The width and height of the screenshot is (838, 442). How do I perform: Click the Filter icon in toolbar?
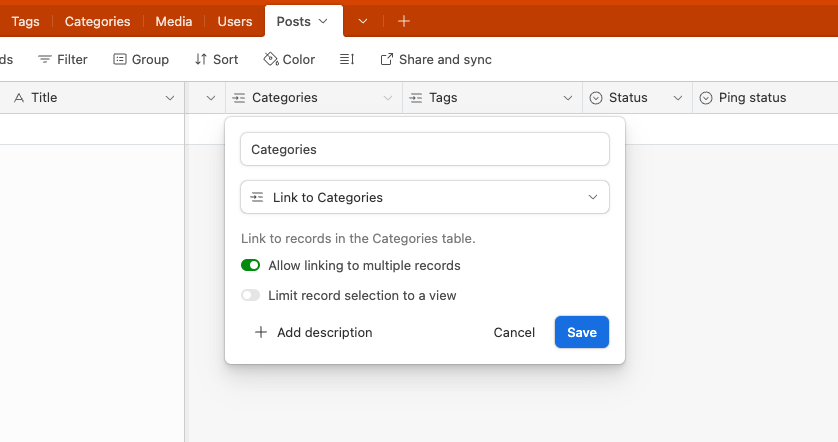coord(45,60)
